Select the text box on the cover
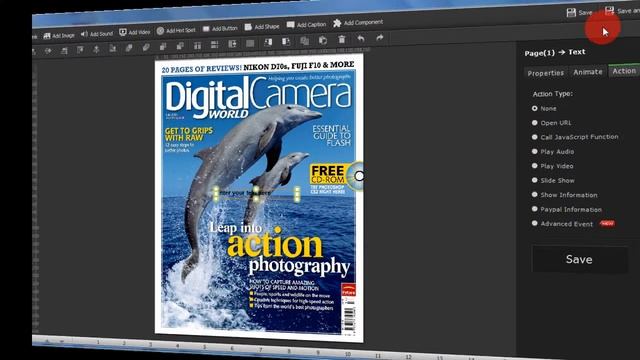The width and height of the screenshot is (640, 360). tap(257, 193)
